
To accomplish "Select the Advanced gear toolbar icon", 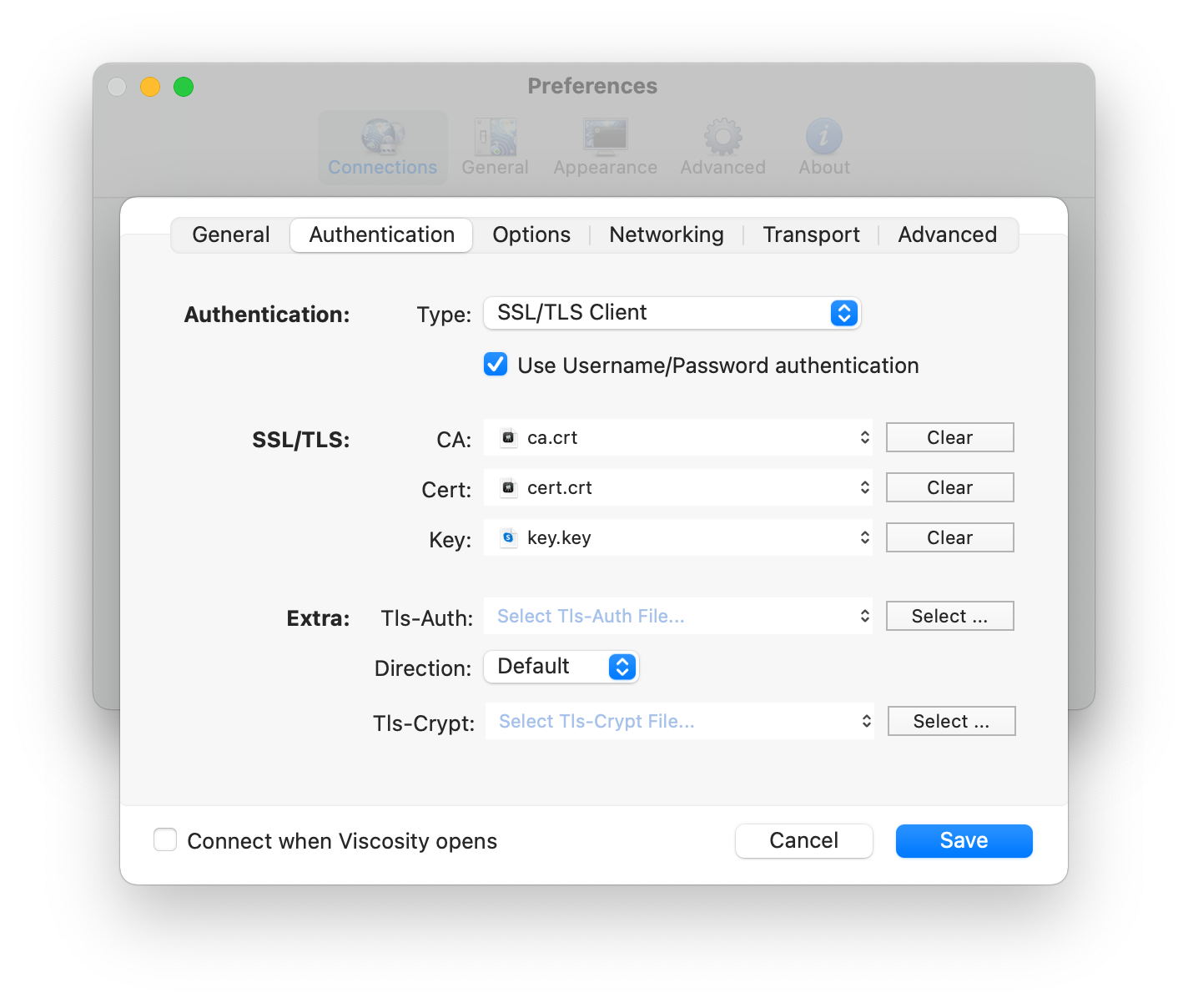I will (x=722, y=138).
